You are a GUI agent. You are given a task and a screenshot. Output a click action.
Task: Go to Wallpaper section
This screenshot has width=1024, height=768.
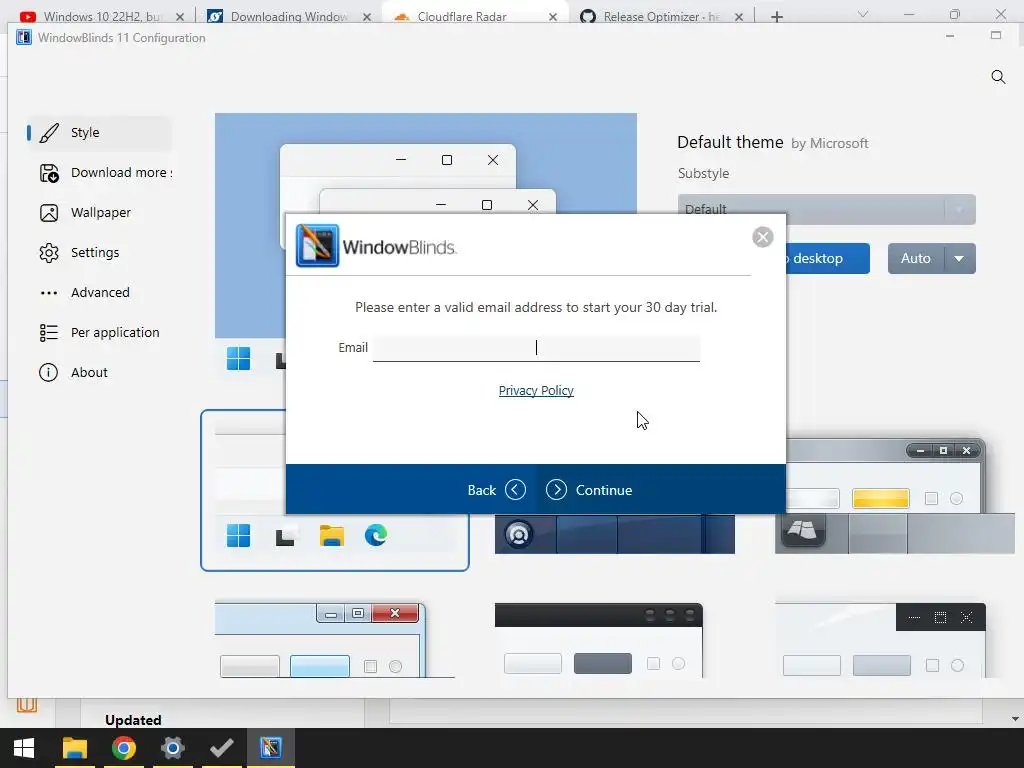tap(99, 213)
